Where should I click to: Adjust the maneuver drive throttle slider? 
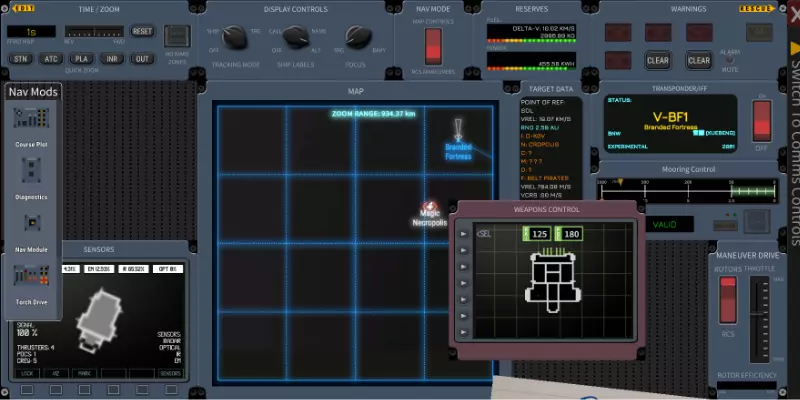pos(760,319)
